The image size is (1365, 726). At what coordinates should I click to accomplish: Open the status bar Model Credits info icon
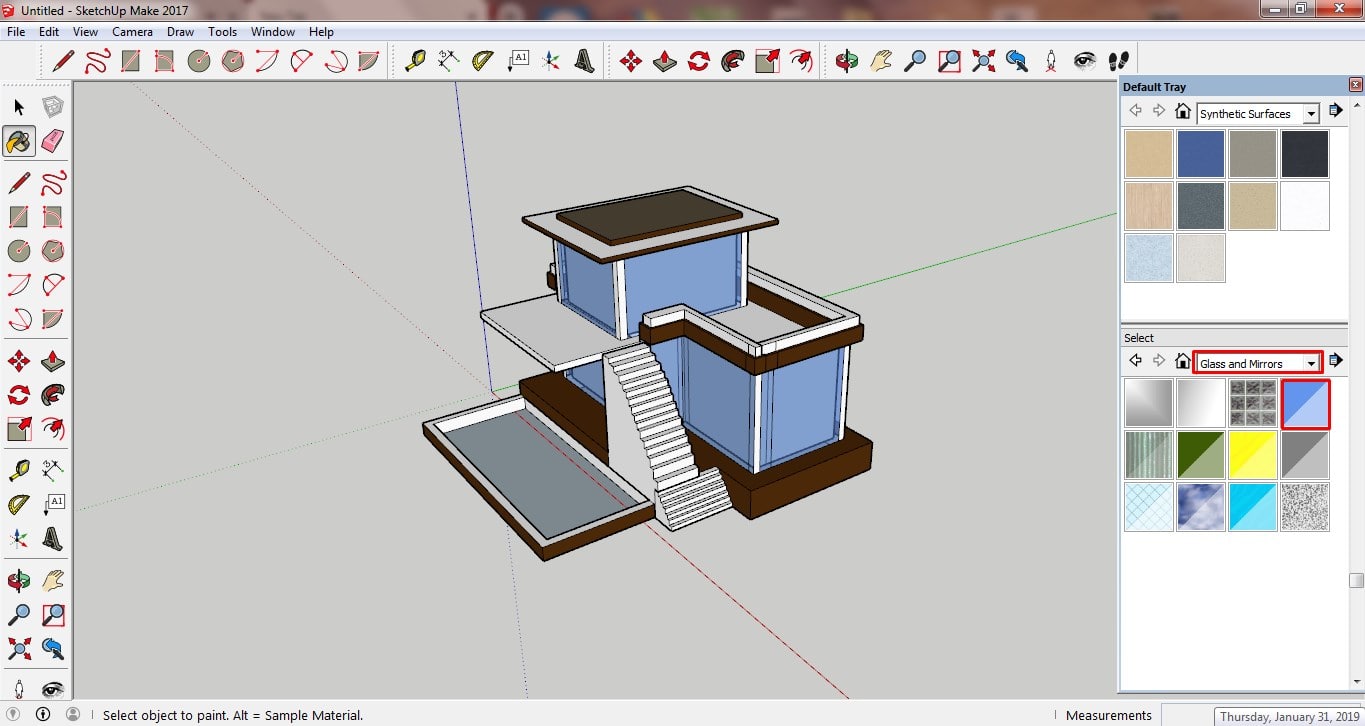43,715
